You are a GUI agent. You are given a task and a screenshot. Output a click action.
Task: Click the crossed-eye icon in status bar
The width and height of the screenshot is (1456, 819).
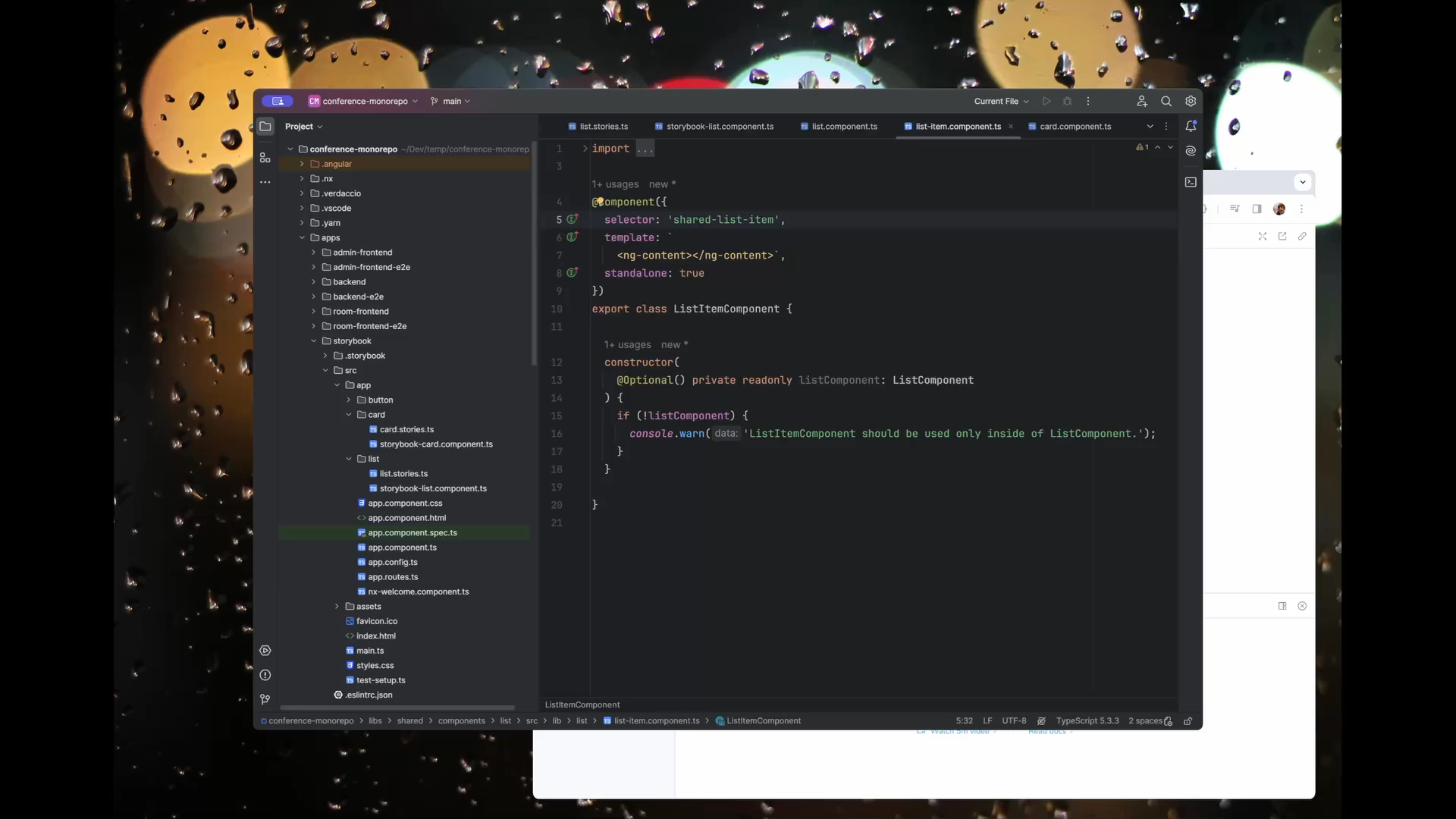[1041, 721]
